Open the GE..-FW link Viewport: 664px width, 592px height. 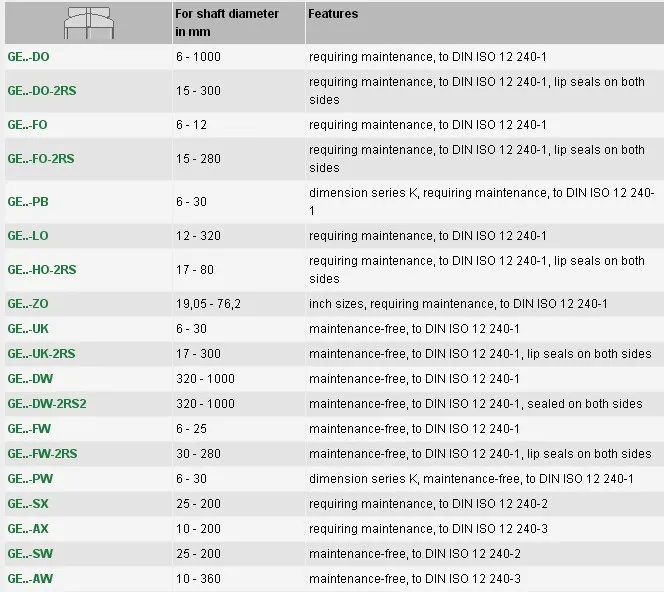[29, 429]
